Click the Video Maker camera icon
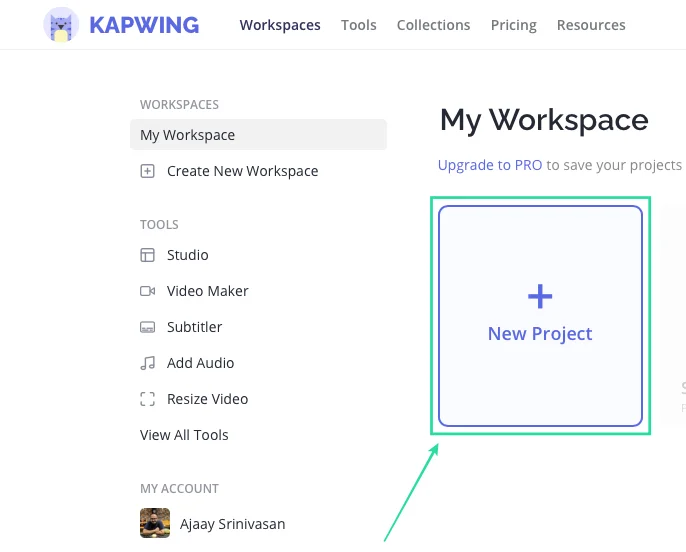The width and height of the screenshot is (686, 552). click(148, 291)
